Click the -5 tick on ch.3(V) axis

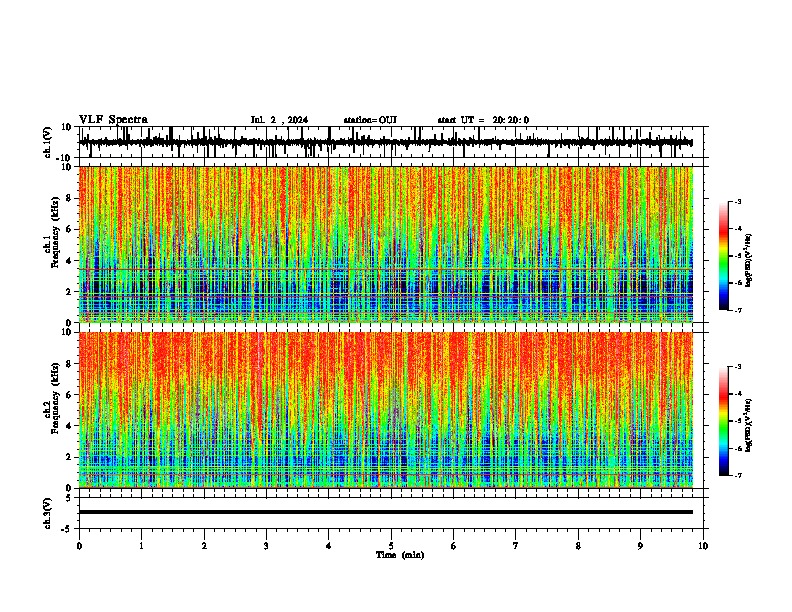pos(68,529)
